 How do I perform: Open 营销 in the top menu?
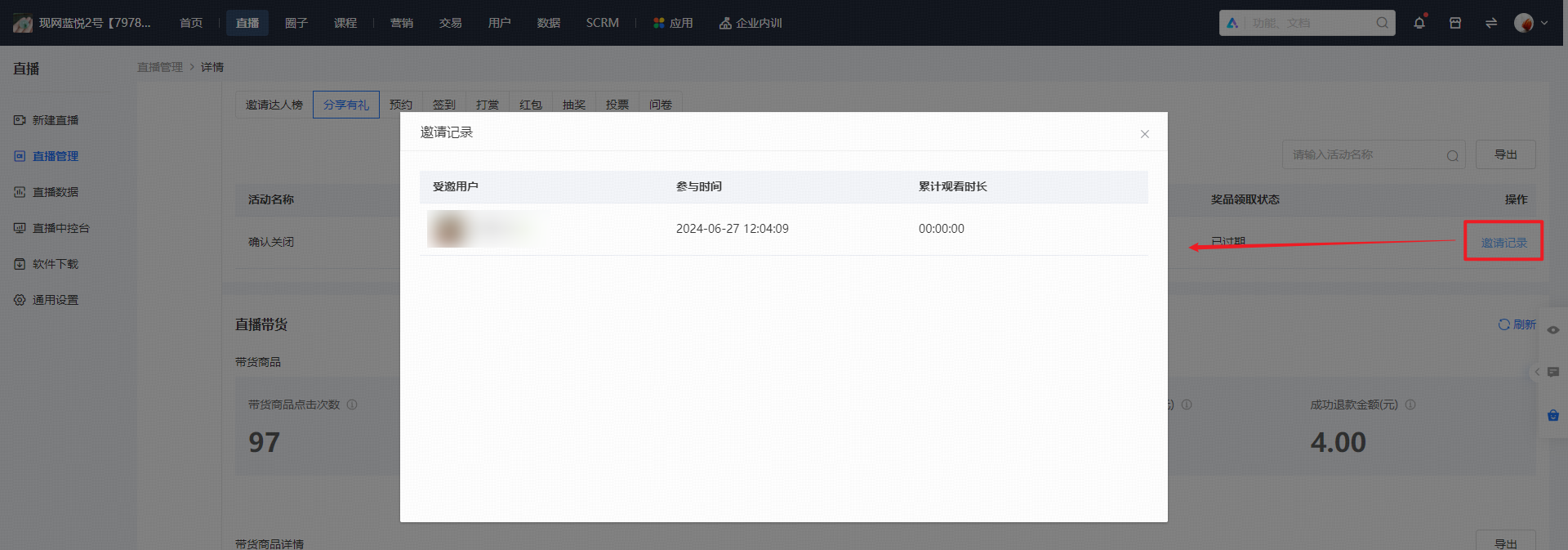(x=402, y=23)
